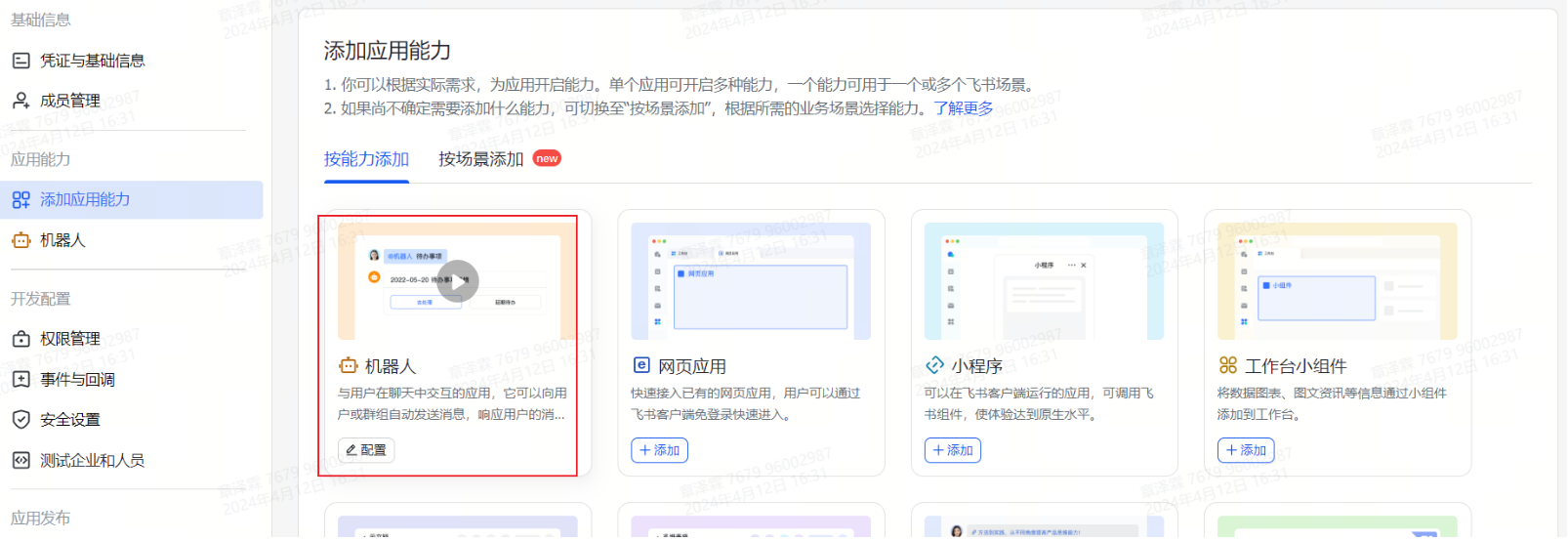Click the 小程序 card title
Screen dimensions: 1568x541
(977, 366)
